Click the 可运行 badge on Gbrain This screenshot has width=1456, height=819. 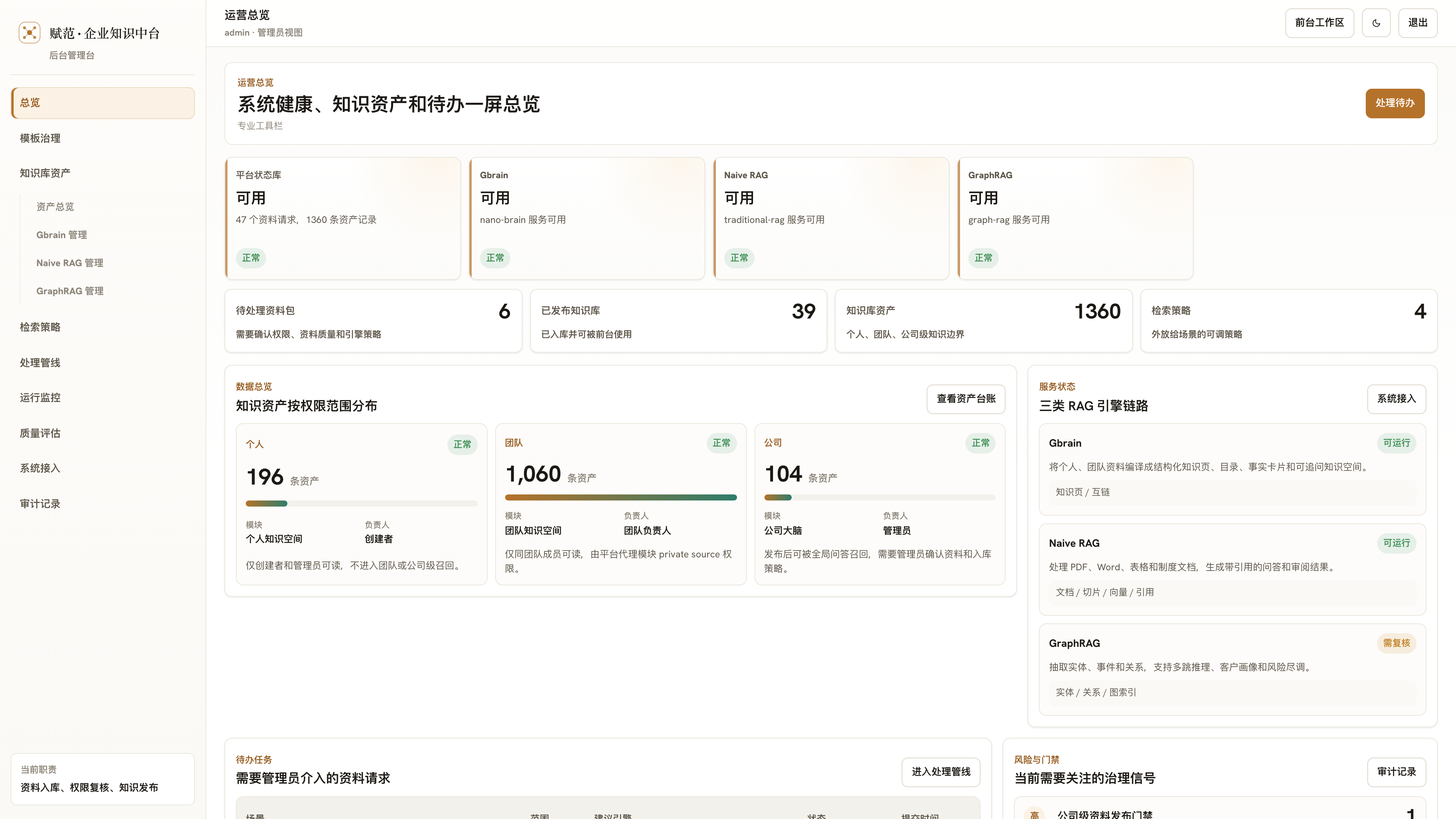click(x=1396, y=443)
